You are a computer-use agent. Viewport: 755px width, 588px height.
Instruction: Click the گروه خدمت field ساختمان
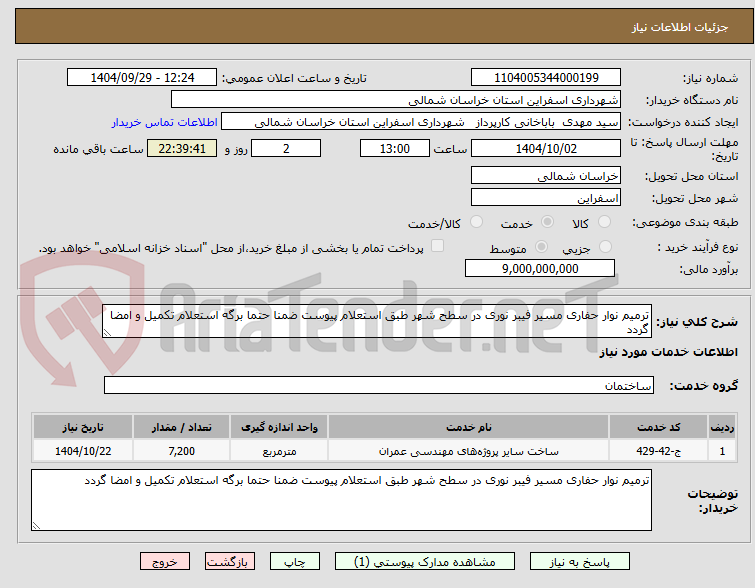click(x=379, y=385)
